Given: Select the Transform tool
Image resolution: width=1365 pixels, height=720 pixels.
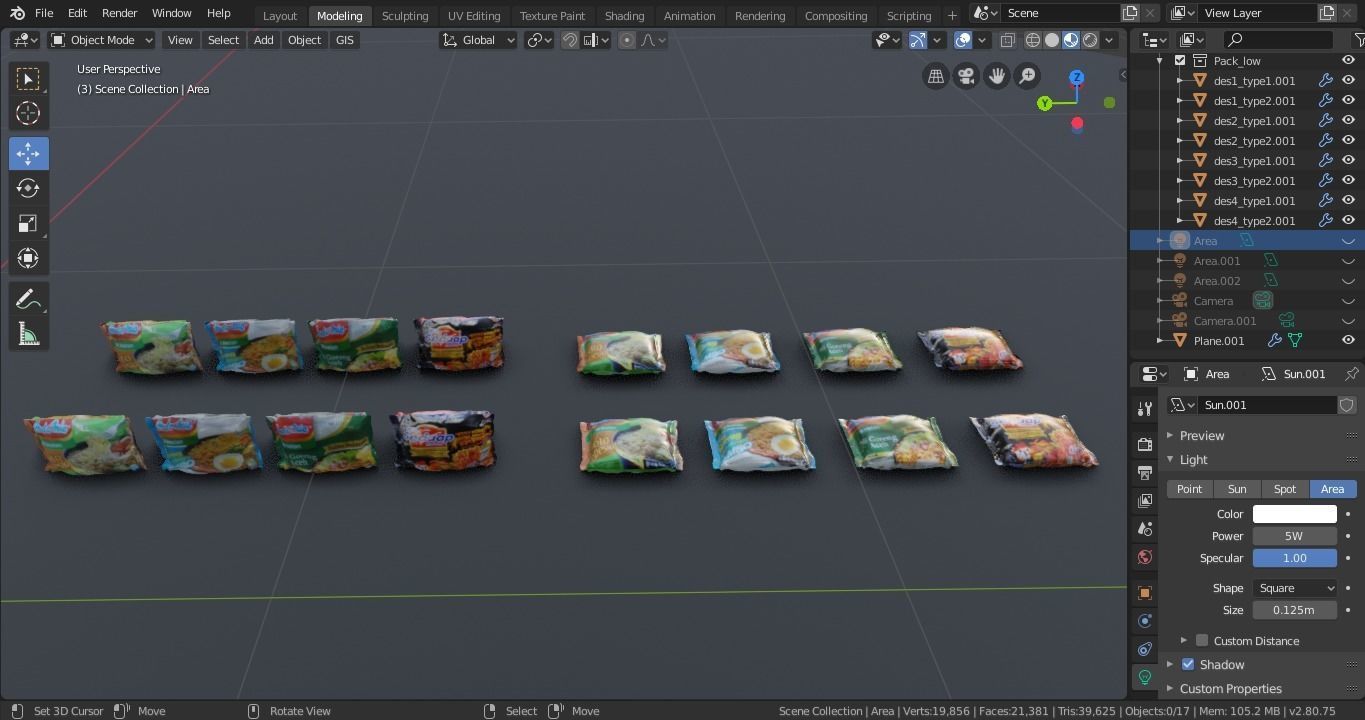Looking at the screenshot, I should pos(28,258).
